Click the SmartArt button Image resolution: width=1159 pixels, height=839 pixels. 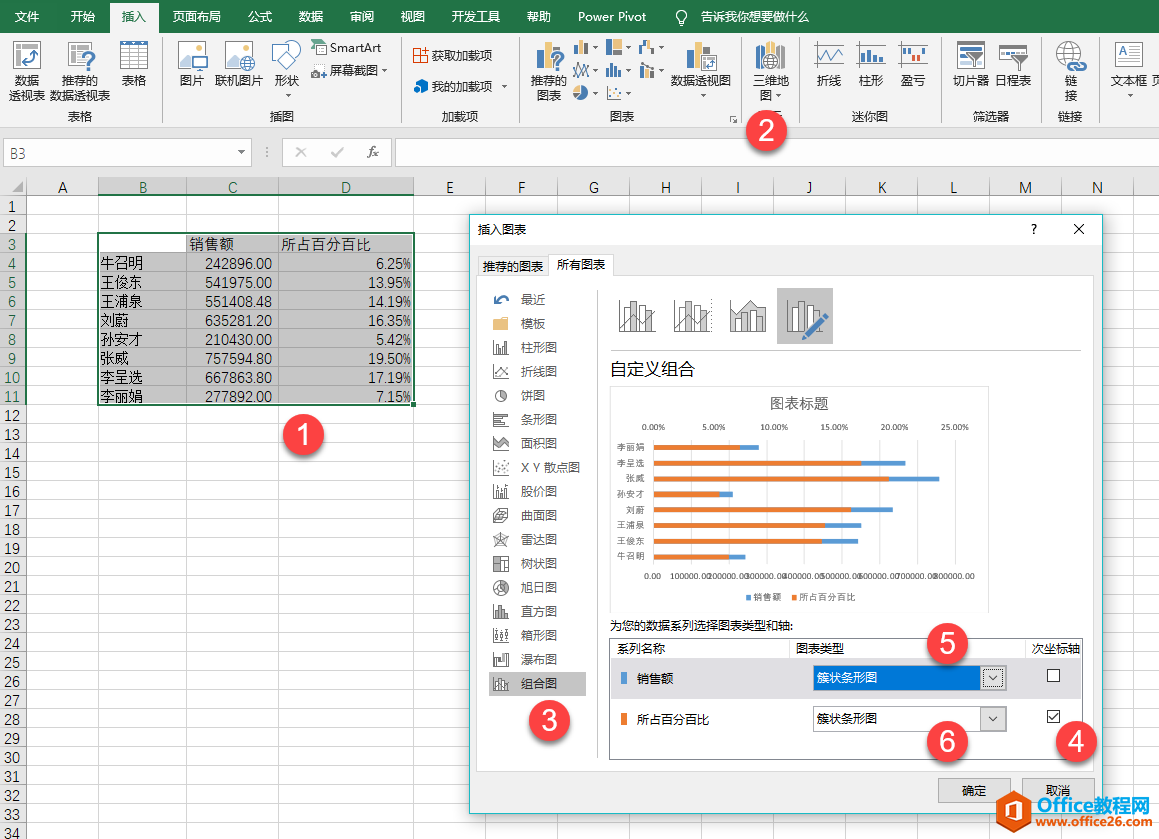[346, 47]
